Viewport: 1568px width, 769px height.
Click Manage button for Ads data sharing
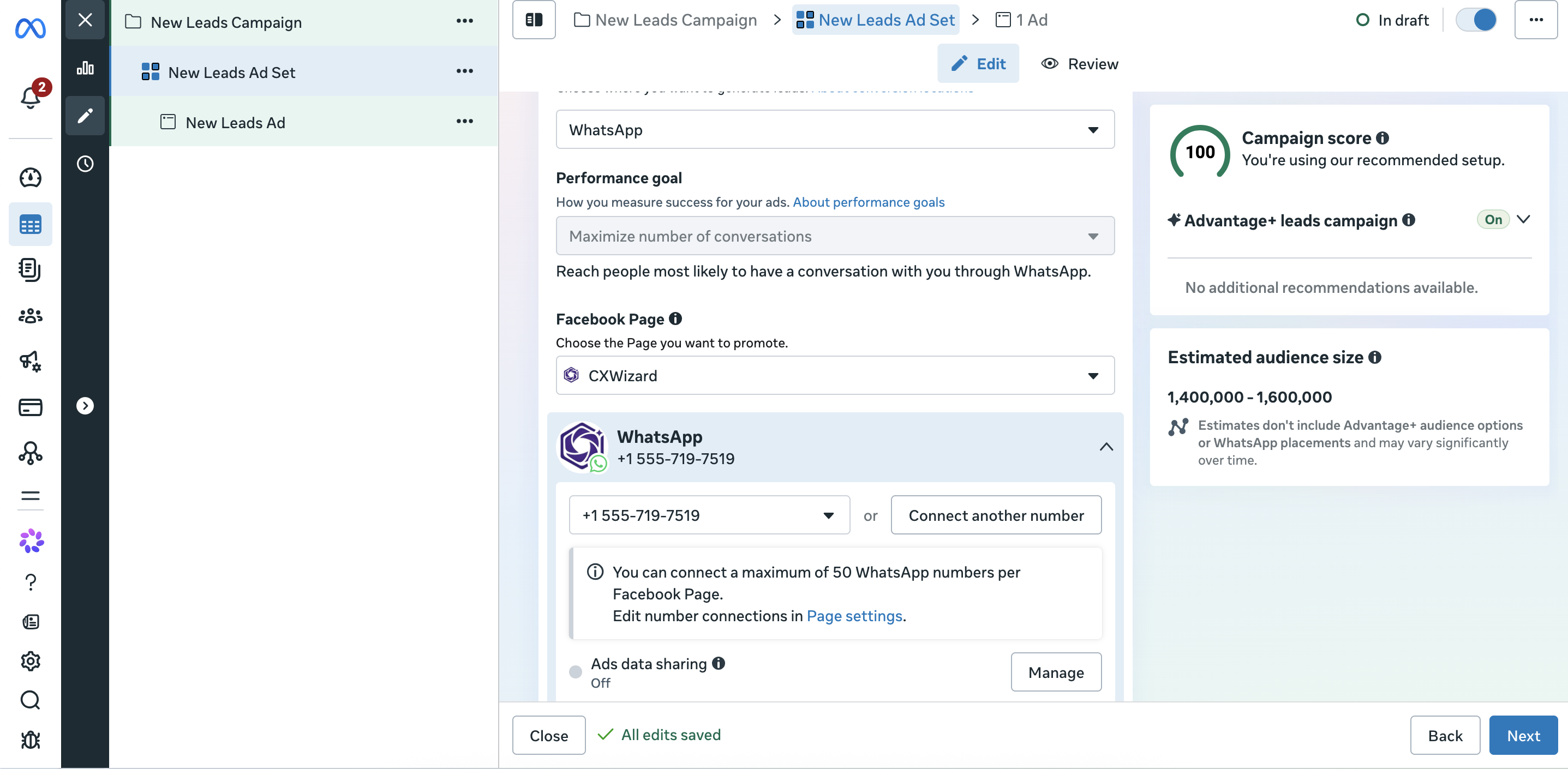[x=1056, y=672]
